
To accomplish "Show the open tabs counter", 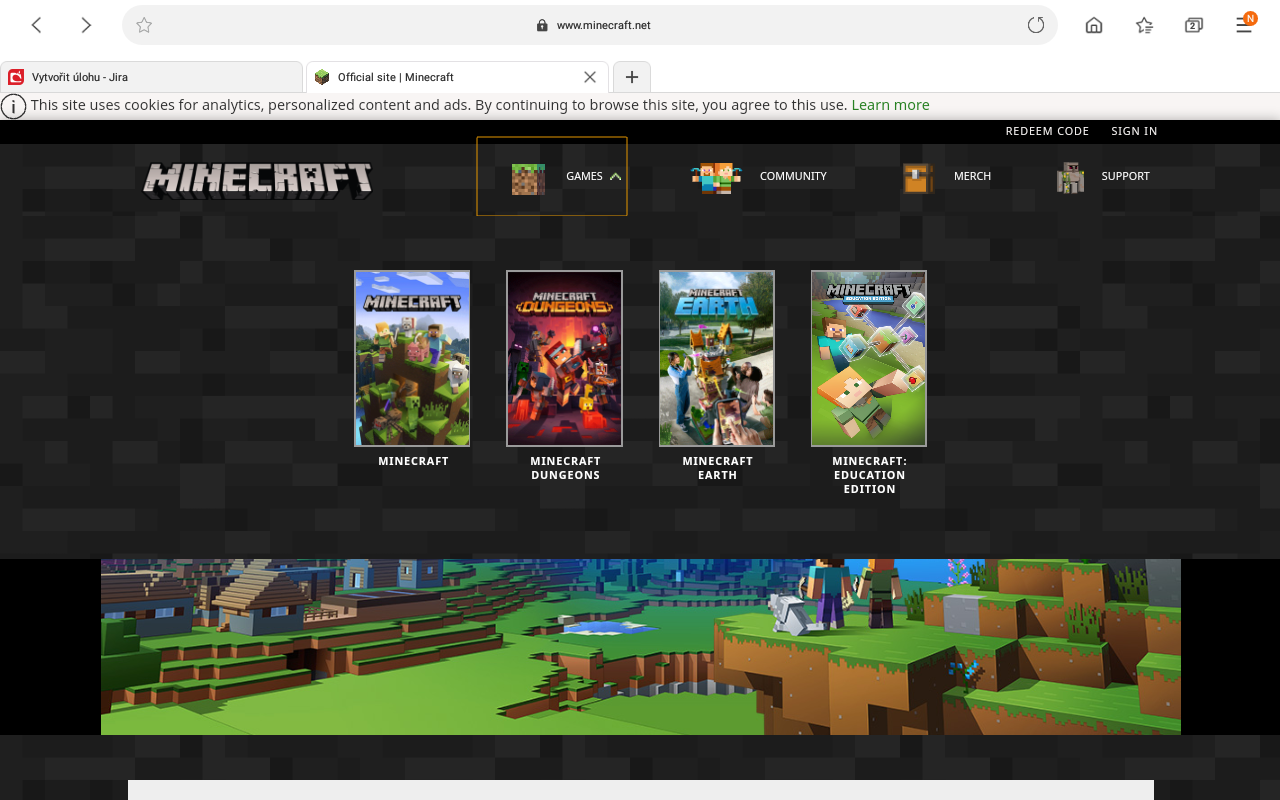I will tap(1193, 25).
